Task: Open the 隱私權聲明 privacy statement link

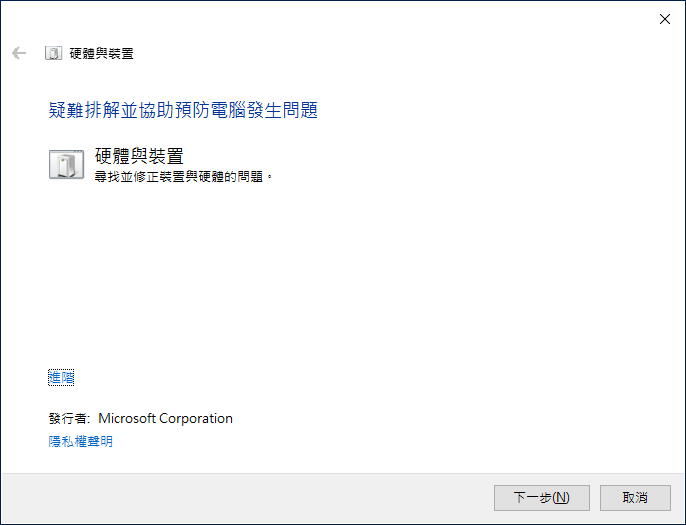Action: coord(80,441)
